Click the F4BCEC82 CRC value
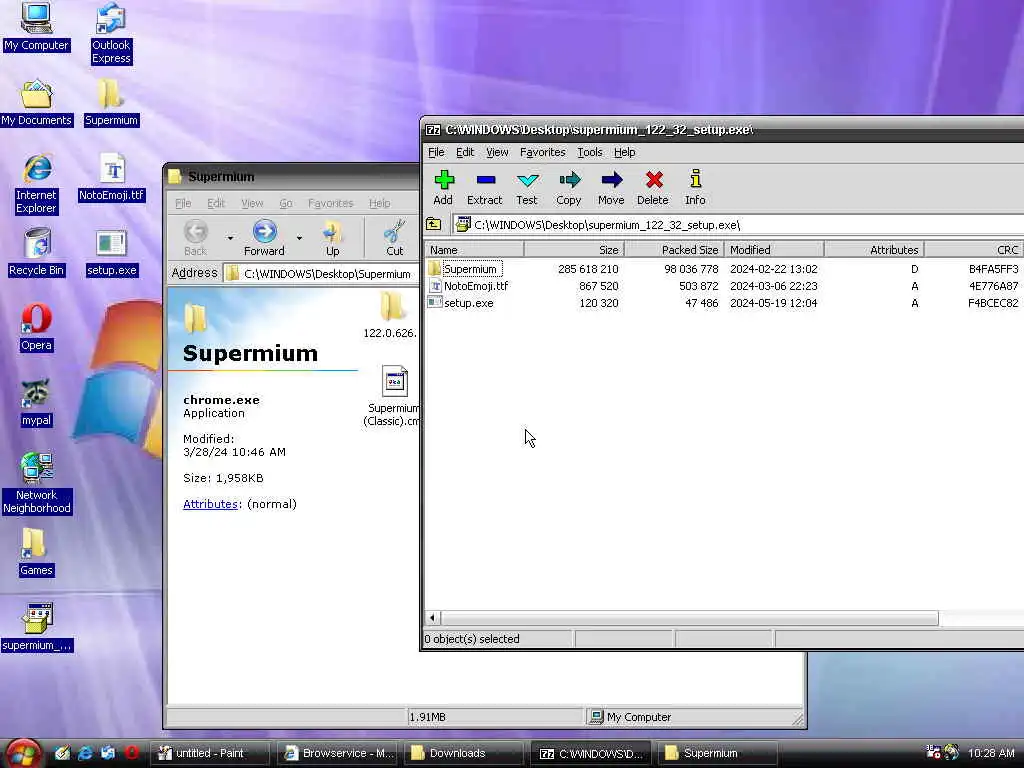 click(x=993, y=303)
